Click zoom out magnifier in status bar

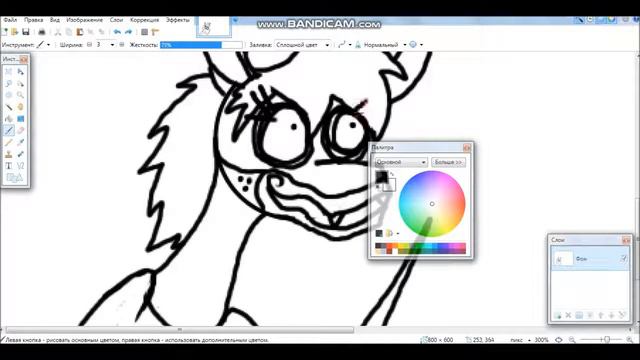(572, 340)
